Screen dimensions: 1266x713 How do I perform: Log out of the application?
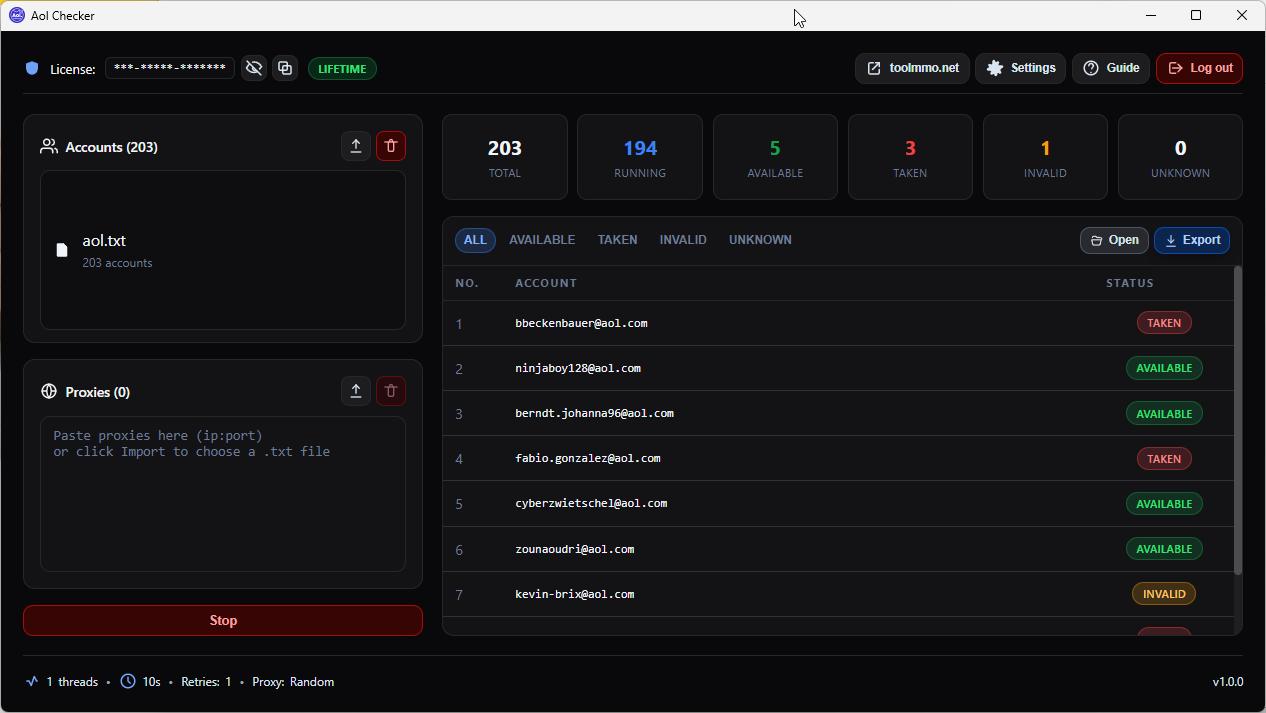pos(1199,68)
